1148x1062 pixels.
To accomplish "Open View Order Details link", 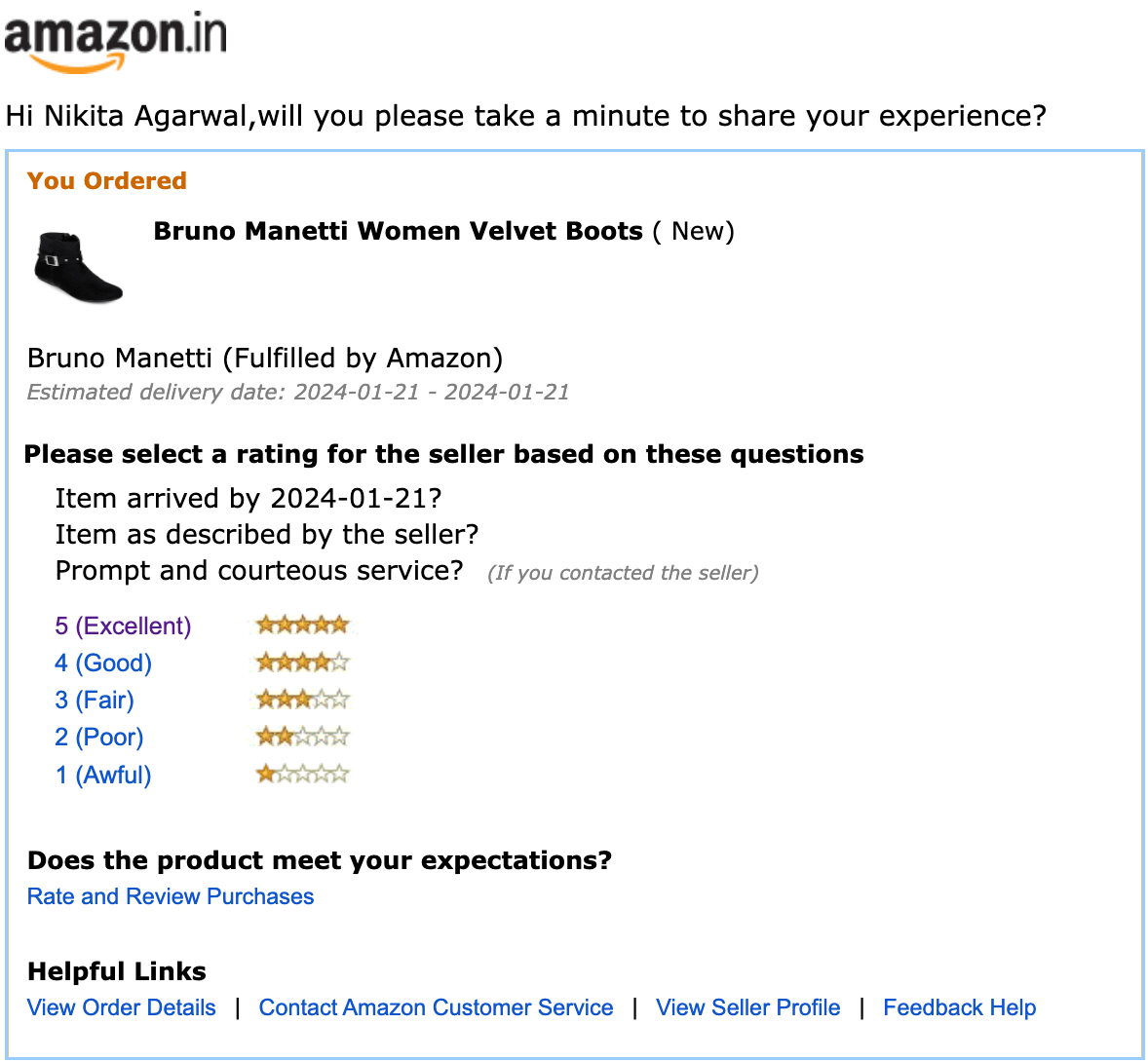I will [x=122, y=1007].
